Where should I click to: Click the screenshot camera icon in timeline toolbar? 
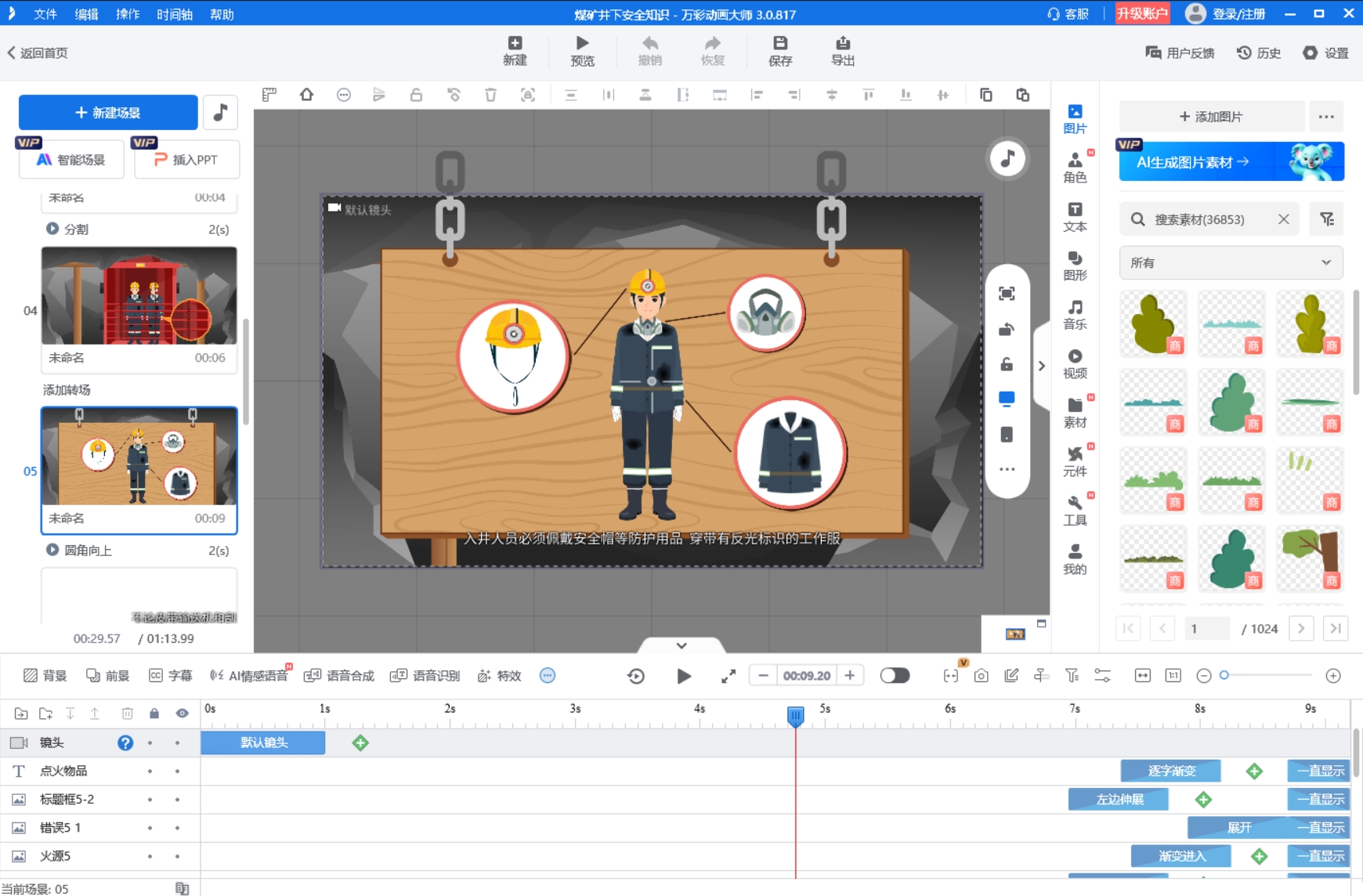tap(981, 676)
